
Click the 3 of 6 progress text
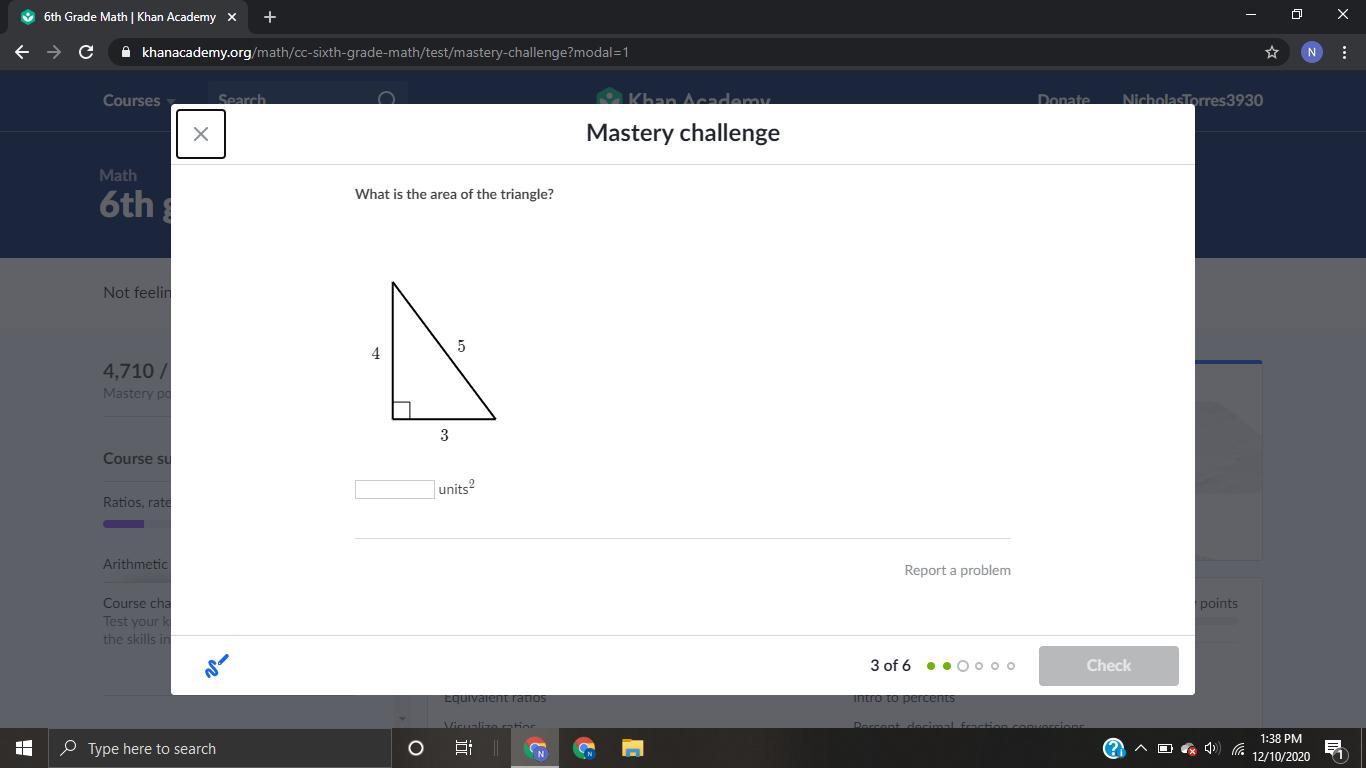(x=890, y=666)
